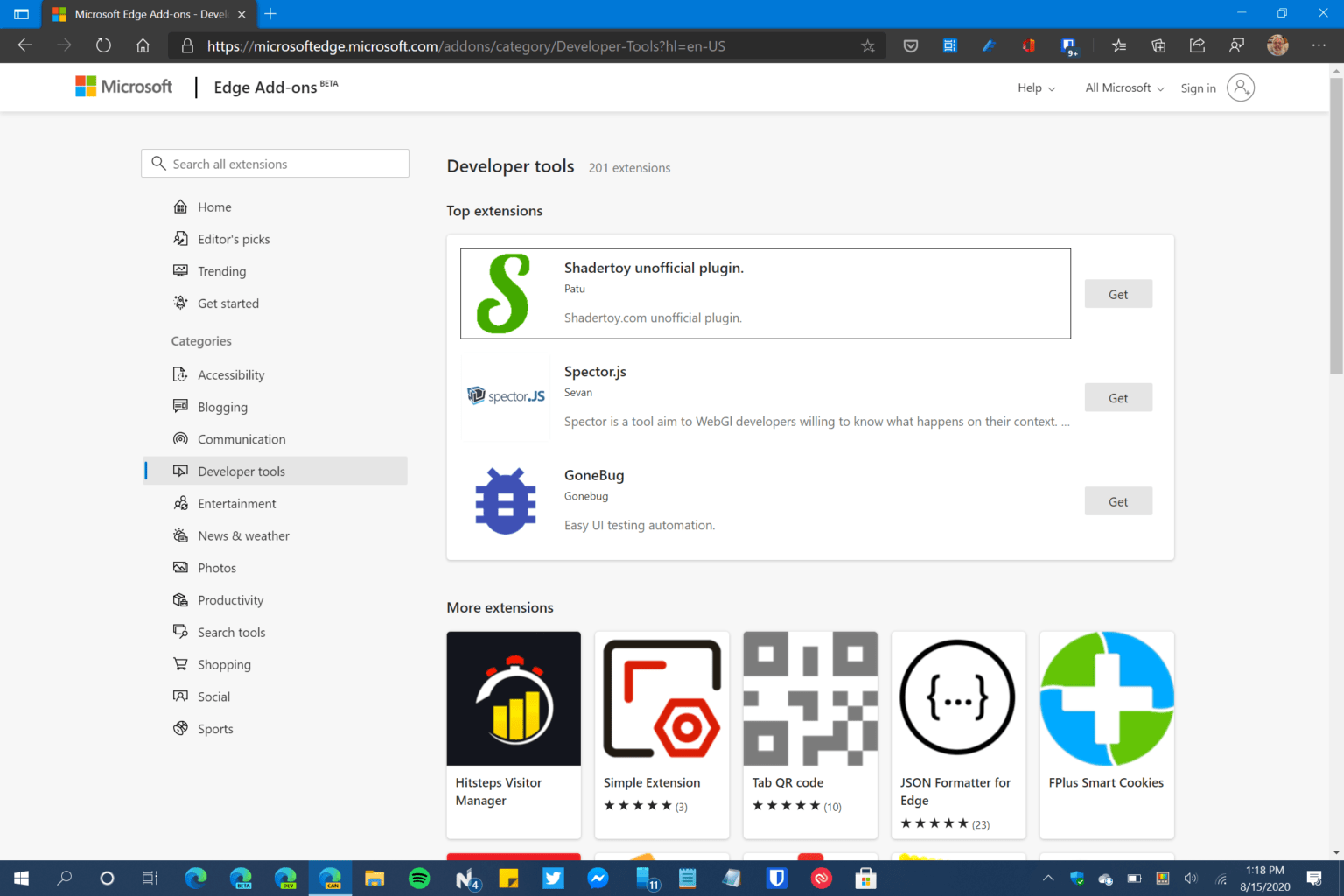Open Collections in the Edge toolbar
Image resolution: width=1344 pixels, height=896 pixels.
(1158, 45)
